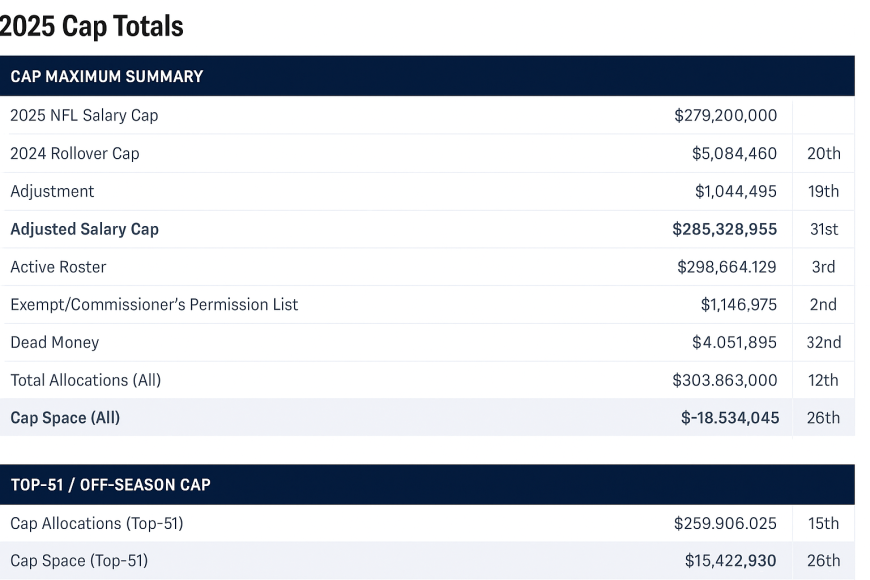Click the 2024 Rollover Cap label
This screenshot has height=580, width=870.
(x=75, y=153)
